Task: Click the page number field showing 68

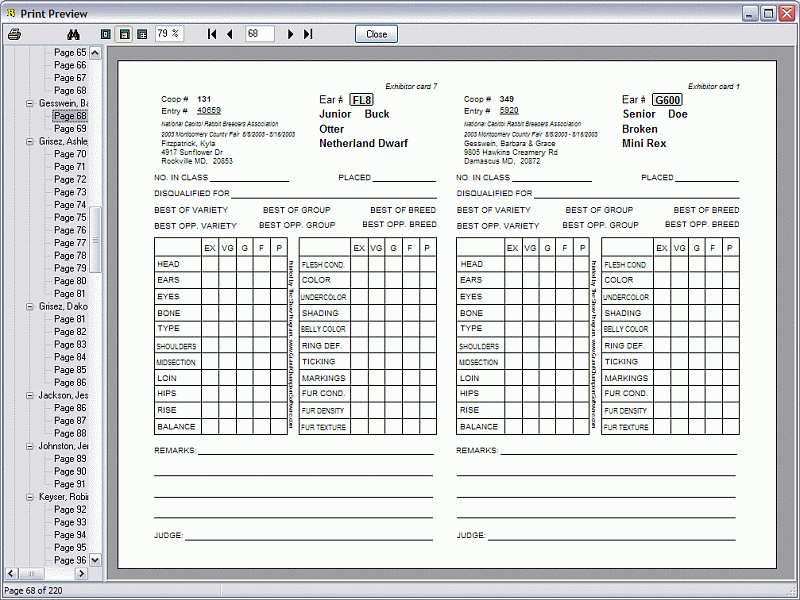Action: (x=260, y=34)
